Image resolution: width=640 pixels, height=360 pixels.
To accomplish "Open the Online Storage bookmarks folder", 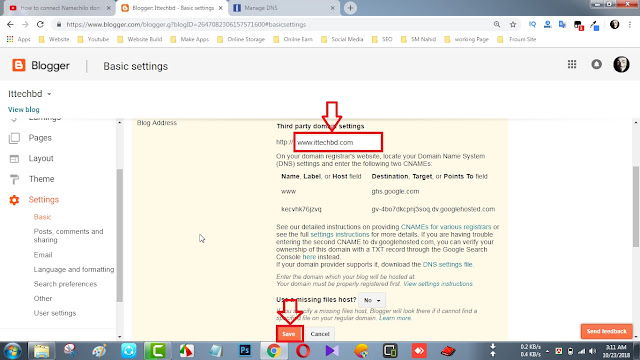I will pyautogui.click(x=241, y=39).
